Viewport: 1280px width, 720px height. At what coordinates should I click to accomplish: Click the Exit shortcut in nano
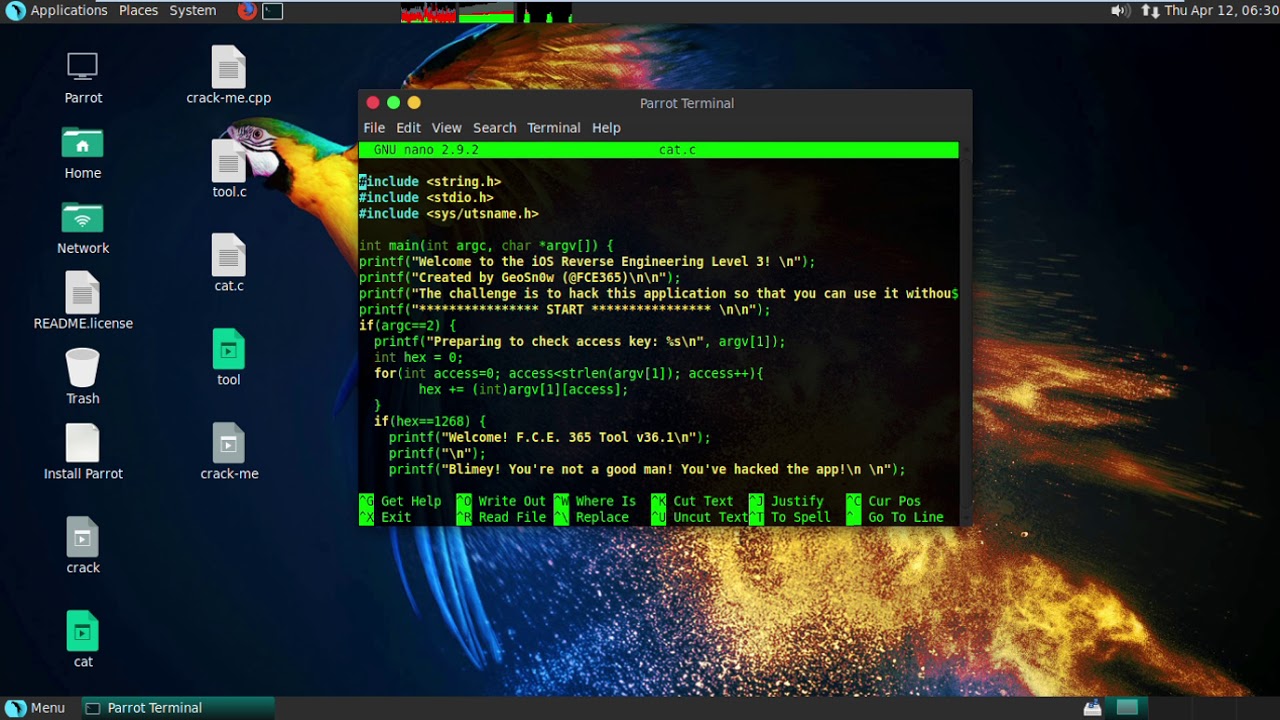pyautogui.click(x=385, y=517)
